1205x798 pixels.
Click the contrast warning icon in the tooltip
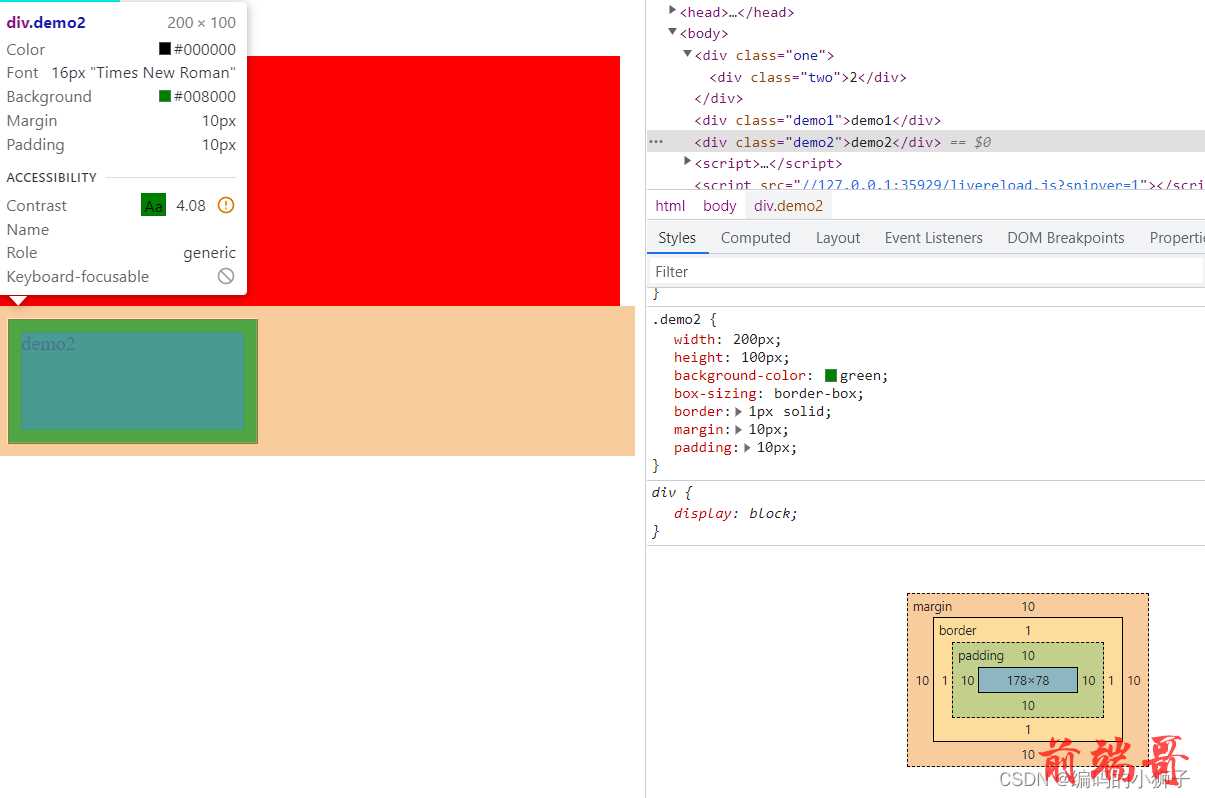pos(226,205)
